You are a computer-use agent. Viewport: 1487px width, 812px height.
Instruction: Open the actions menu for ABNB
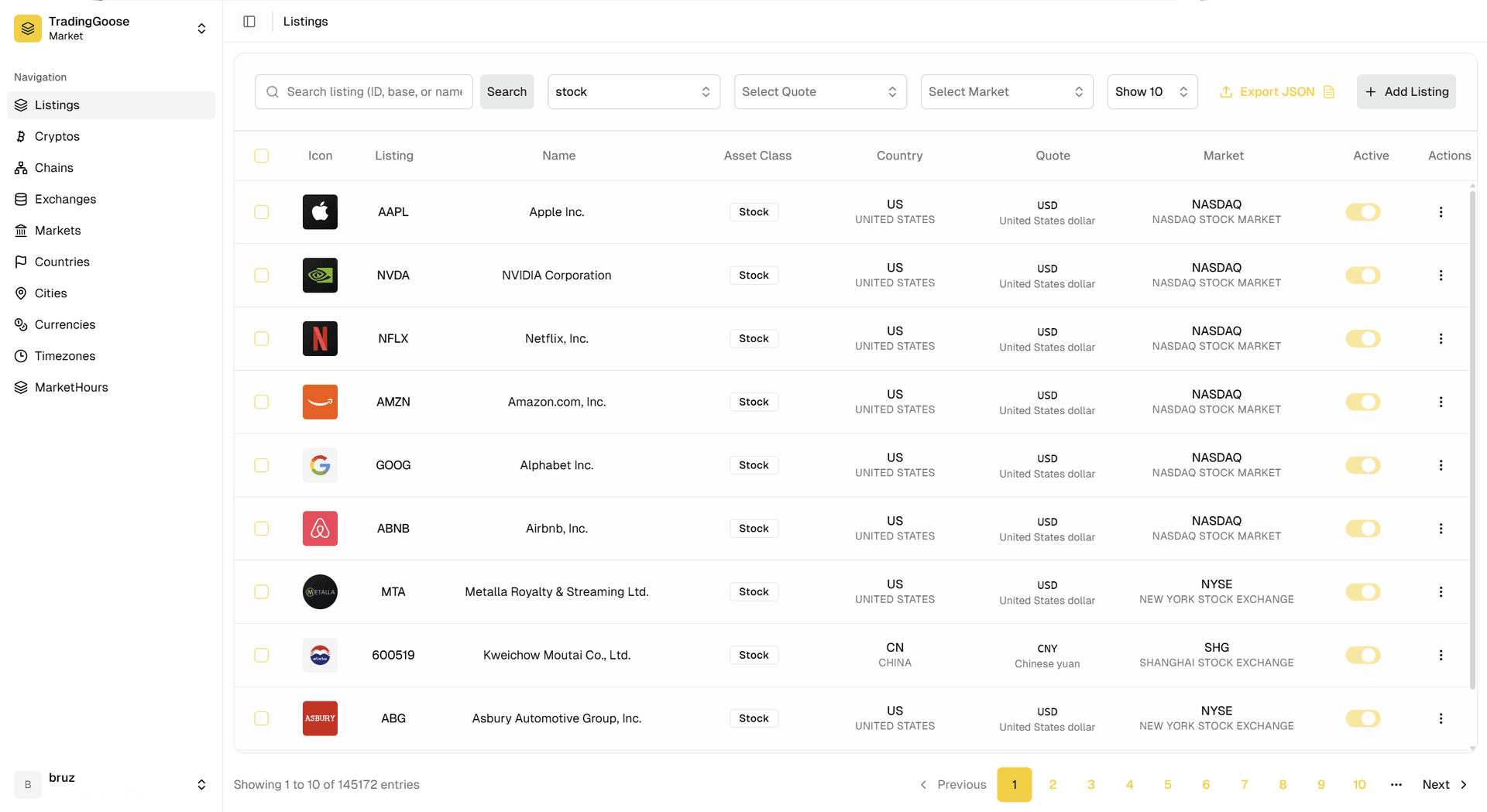pos(1441,529)
